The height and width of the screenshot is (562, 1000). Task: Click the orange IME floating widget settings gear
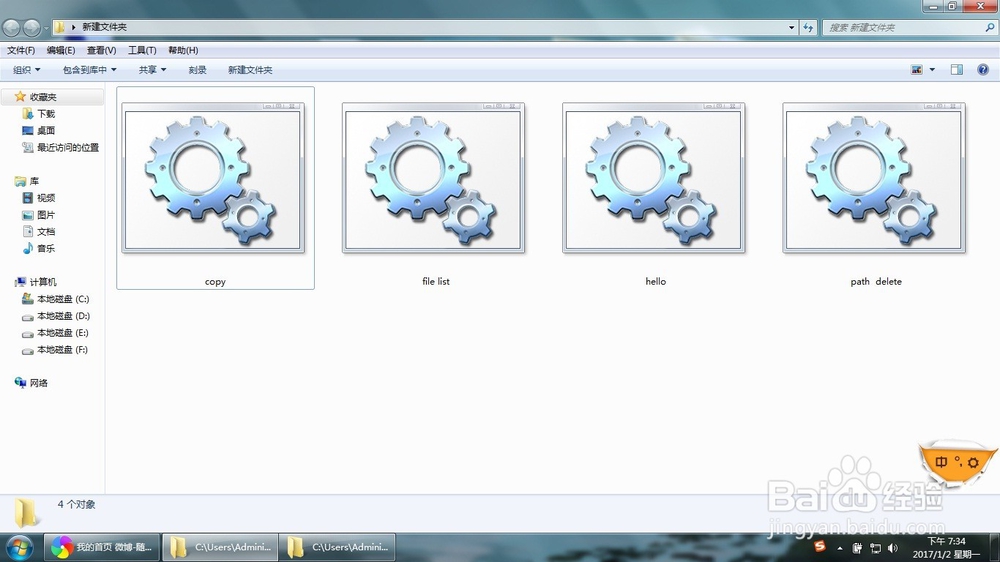pos(973,462)
